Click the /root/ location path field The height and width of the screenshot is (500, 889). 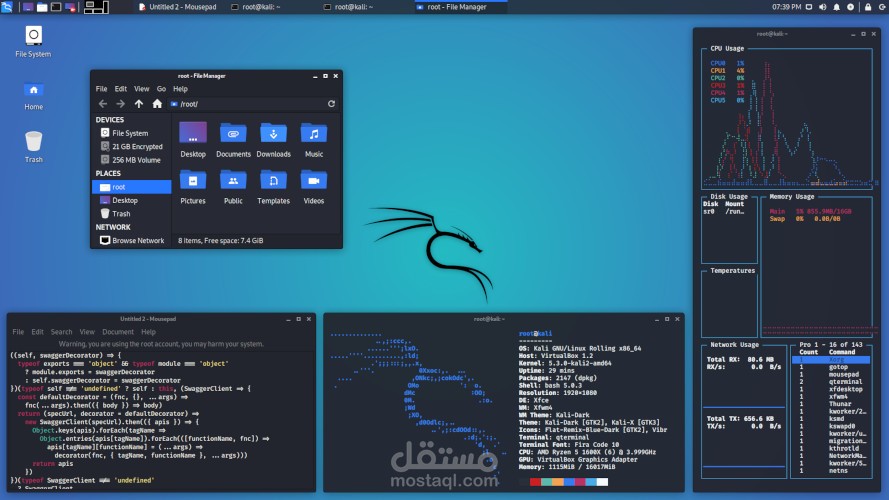[247, 104]
